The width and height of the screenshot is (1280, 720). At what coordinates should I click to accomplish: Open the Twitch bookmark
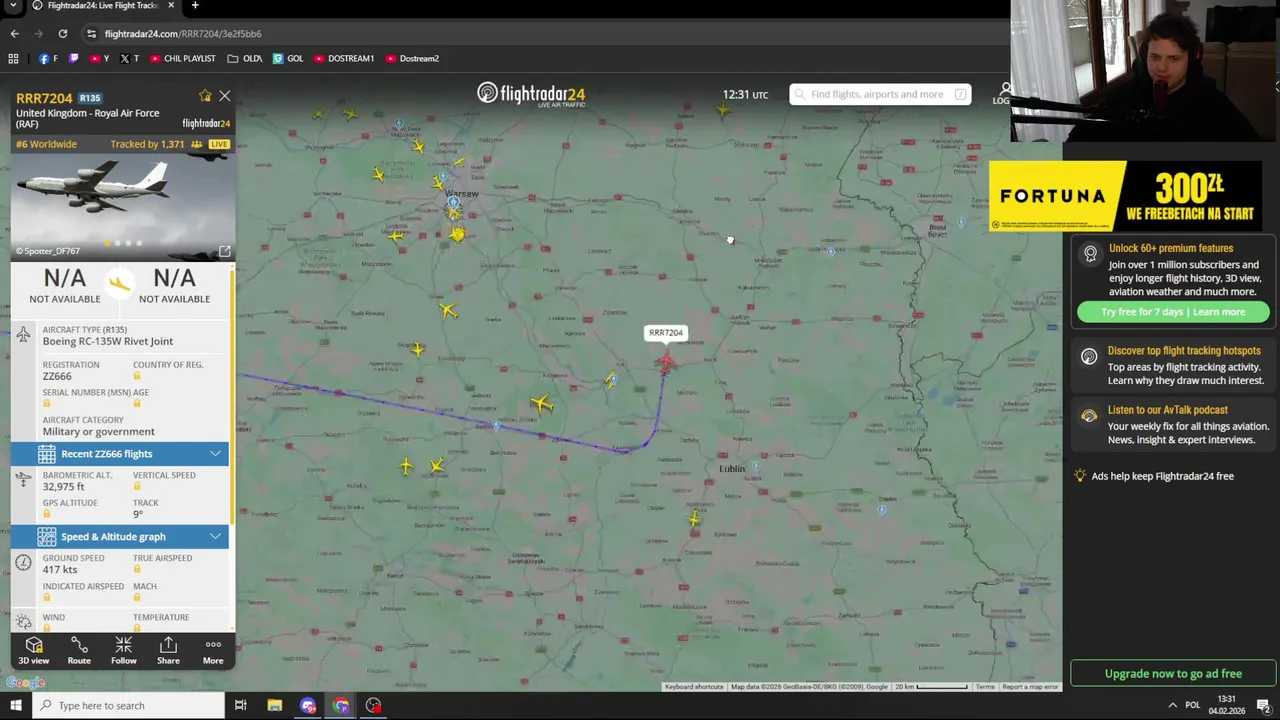[x=73, y=59]
